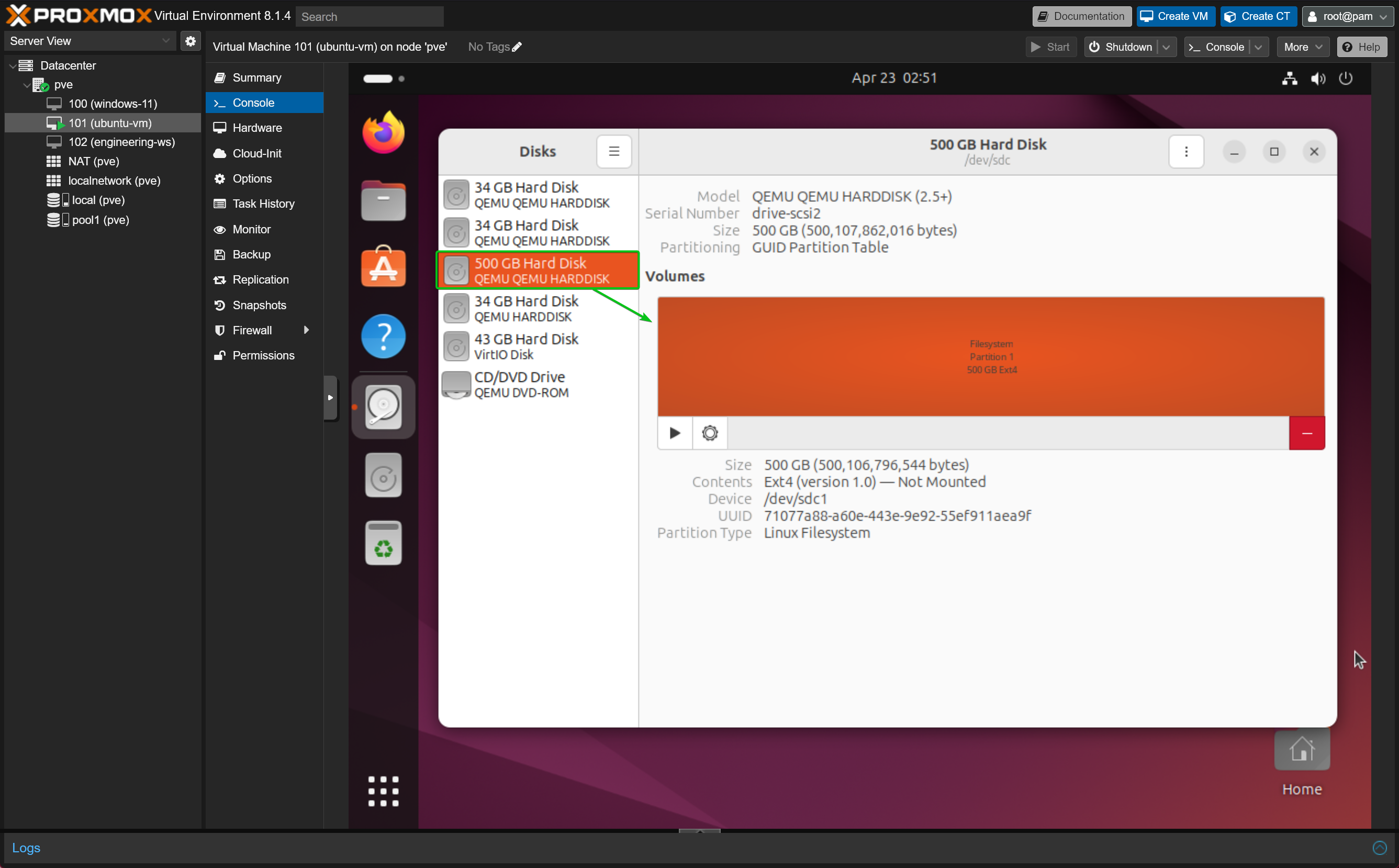Collapse the Datacenter tree node

coord(13,65)
